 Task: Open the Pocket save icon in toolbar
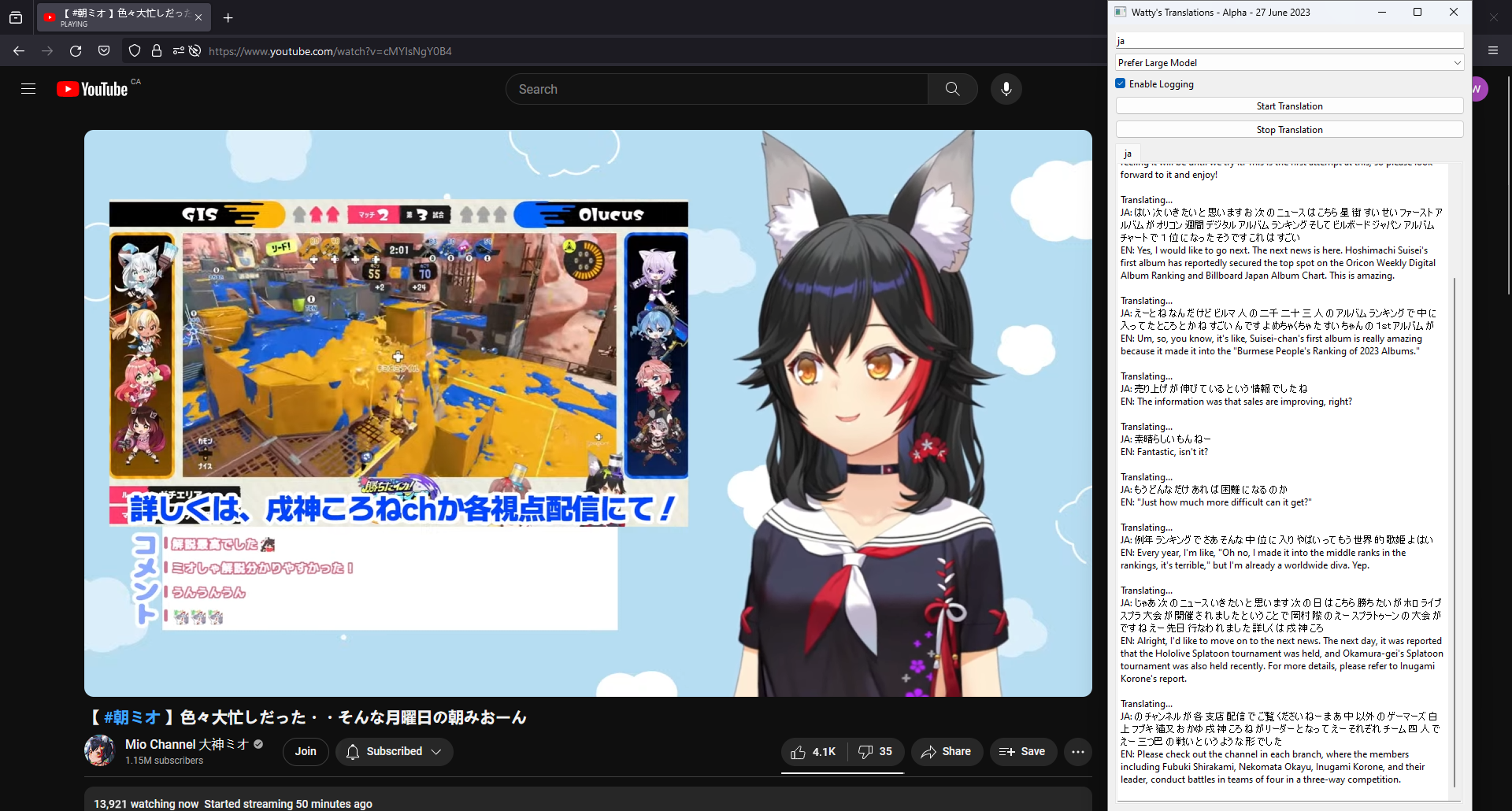(104, 51)
